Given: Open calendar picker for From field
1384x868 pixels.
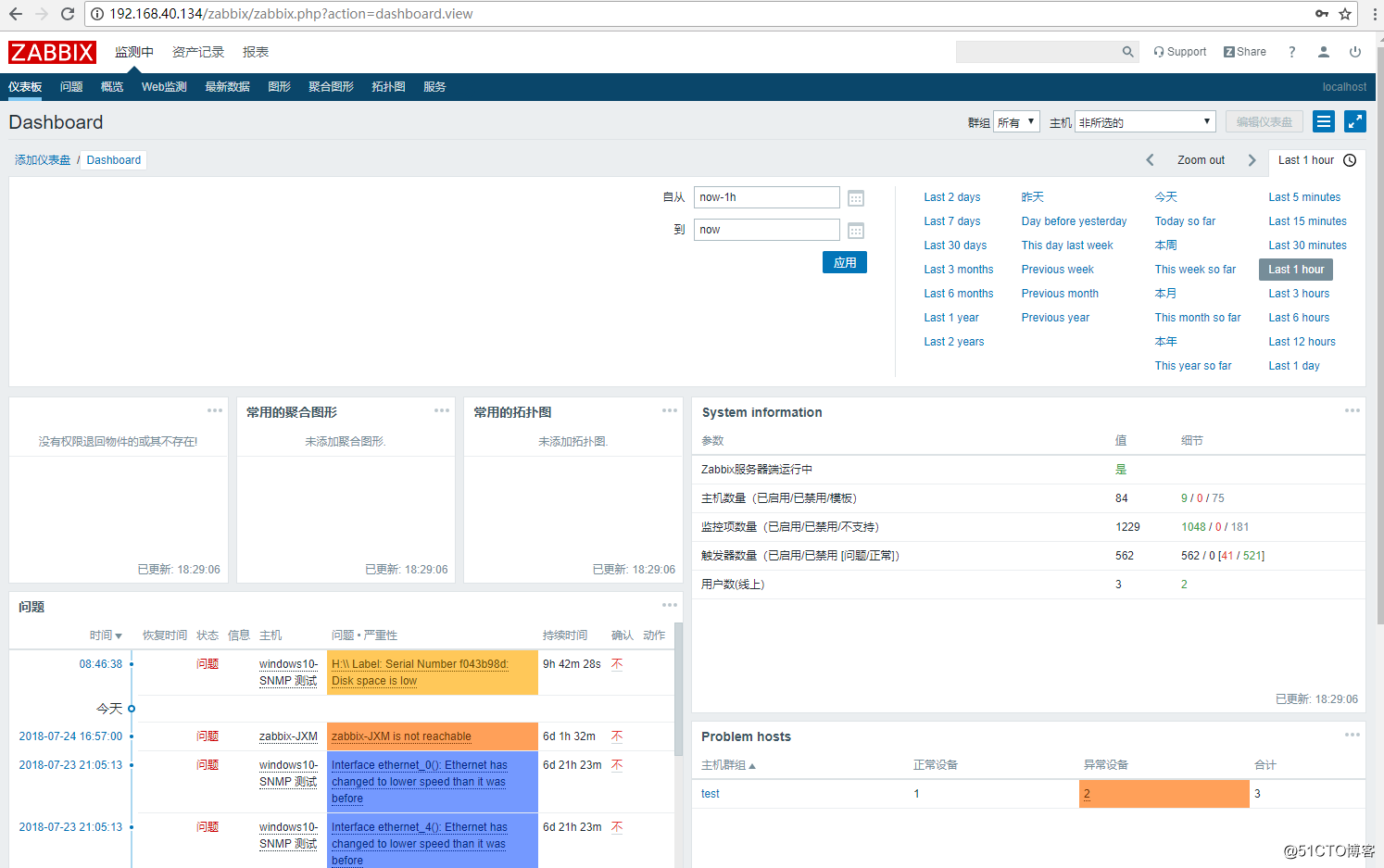Looking at the screenshot, I should tap(856, 198).
